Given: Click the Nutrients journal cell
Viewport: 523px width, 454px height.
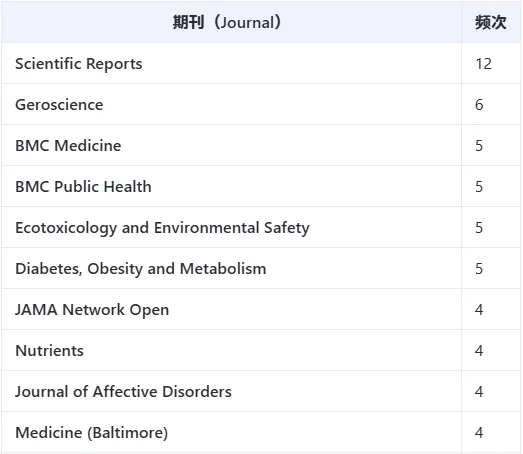Looking at the screenshot, I should [x=50, y=351].
